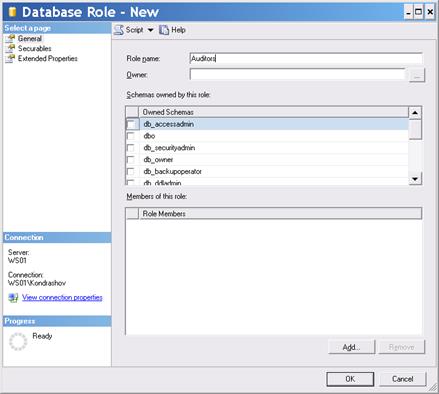This screenshot has height=394, width=439.
Task: Click the schemas list scrollbar thumb
Action: 415,129
